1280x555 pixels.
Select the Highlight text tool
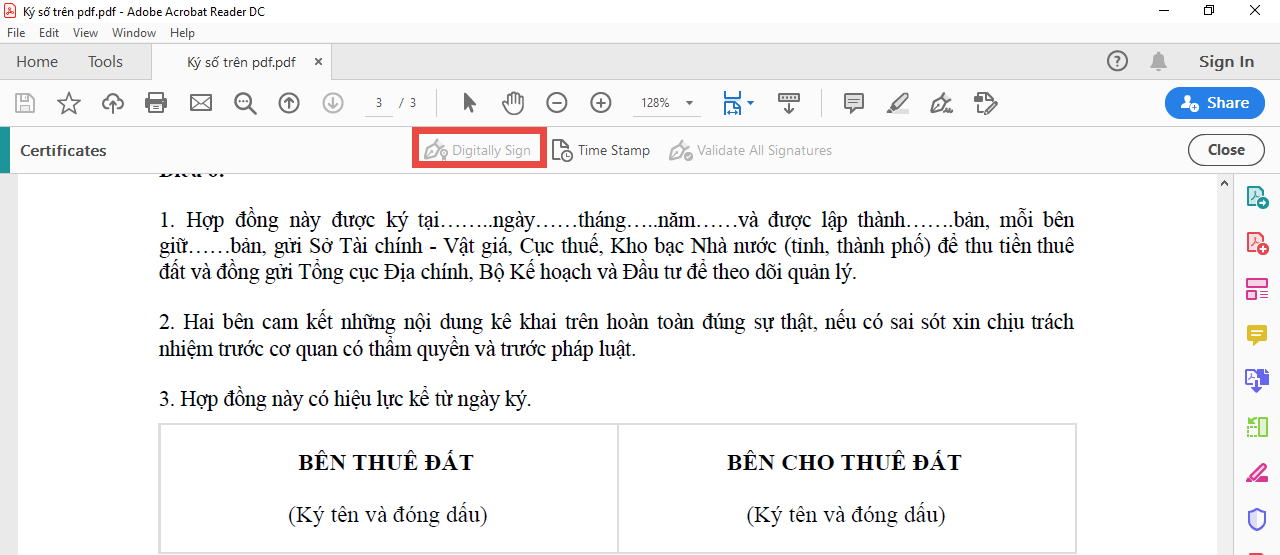point(897,103)
